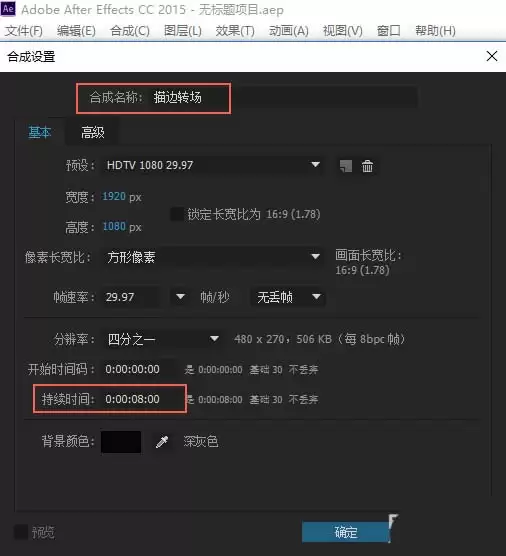Click the delete preset trash icon
The width and height of the screenshot is (506, 556).
coord(367,166)
